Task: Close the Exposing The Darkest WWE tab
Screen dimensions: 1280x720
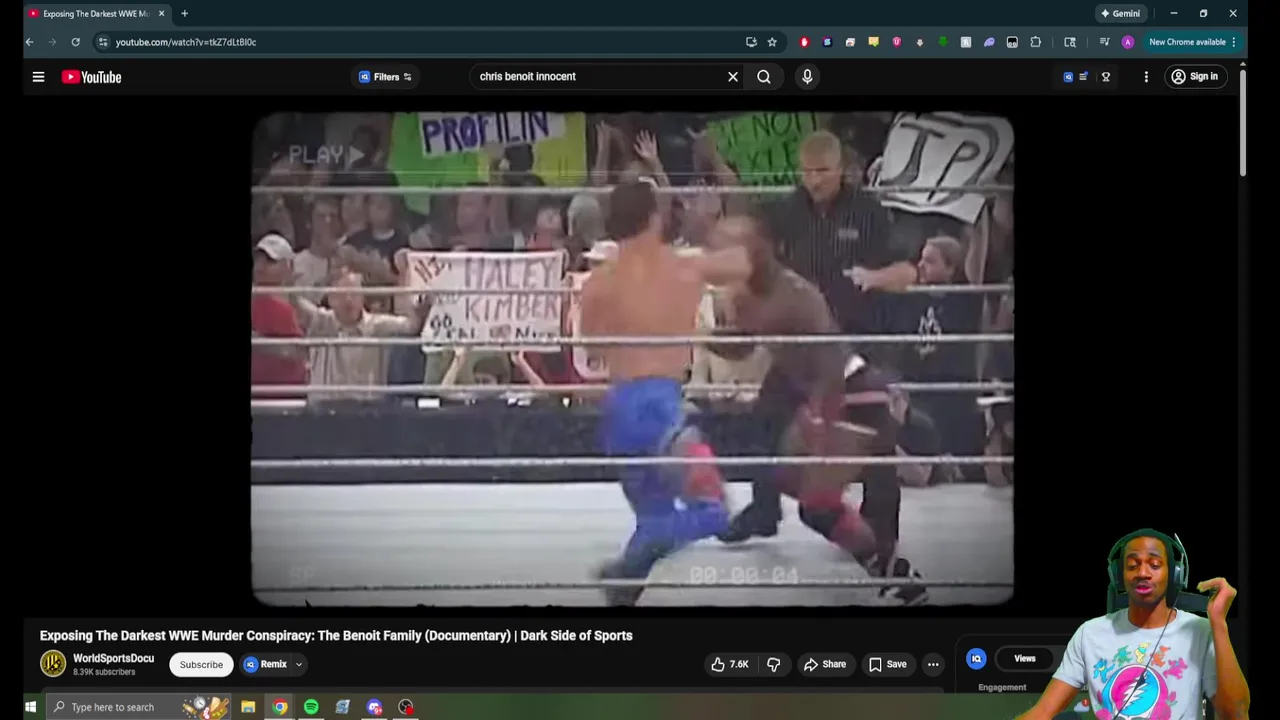Action: [x=161, y=14]
